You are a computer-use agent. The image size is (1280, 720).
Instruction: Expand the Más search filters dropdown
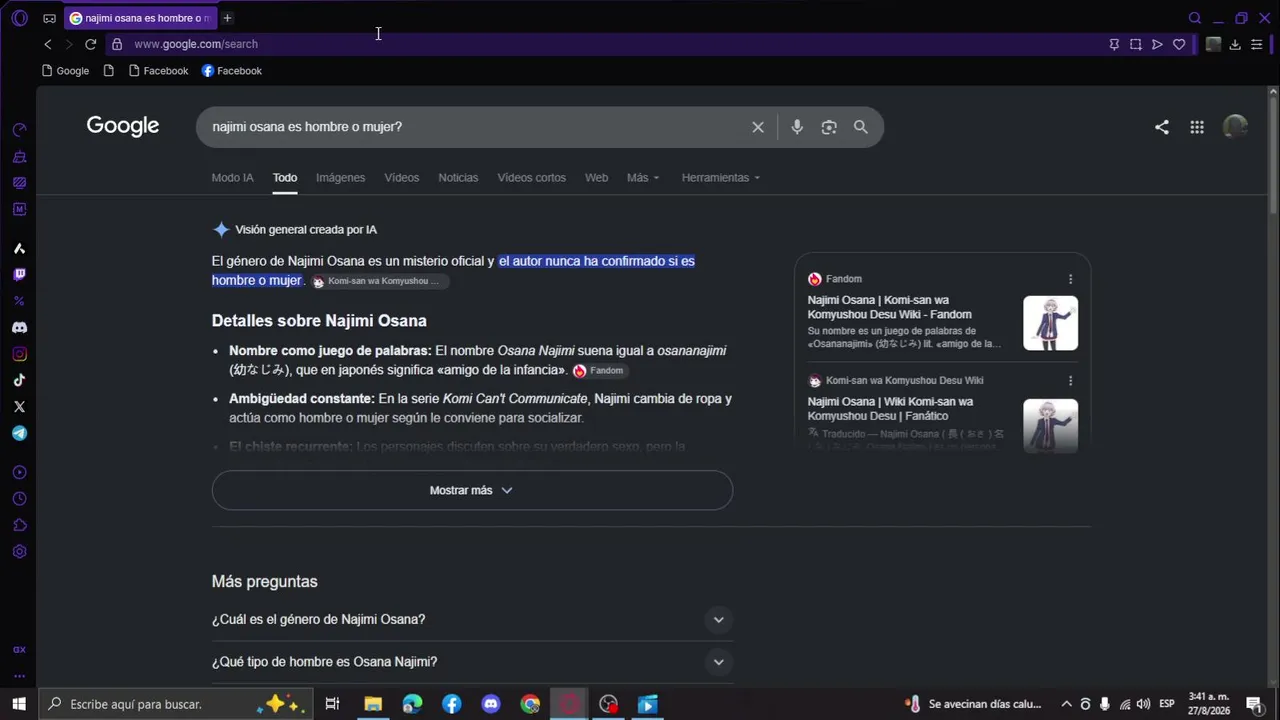click(643, 178)
